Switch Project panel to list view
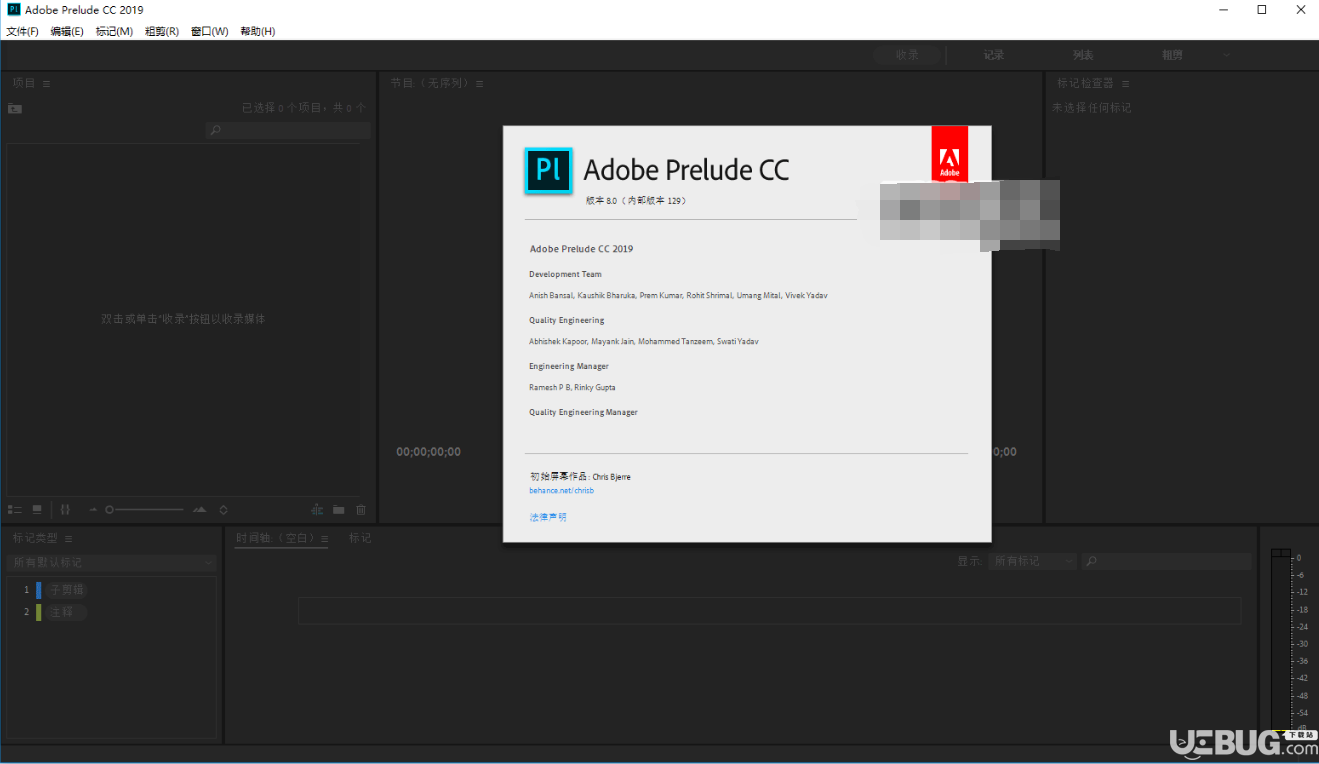 [15, 510]
